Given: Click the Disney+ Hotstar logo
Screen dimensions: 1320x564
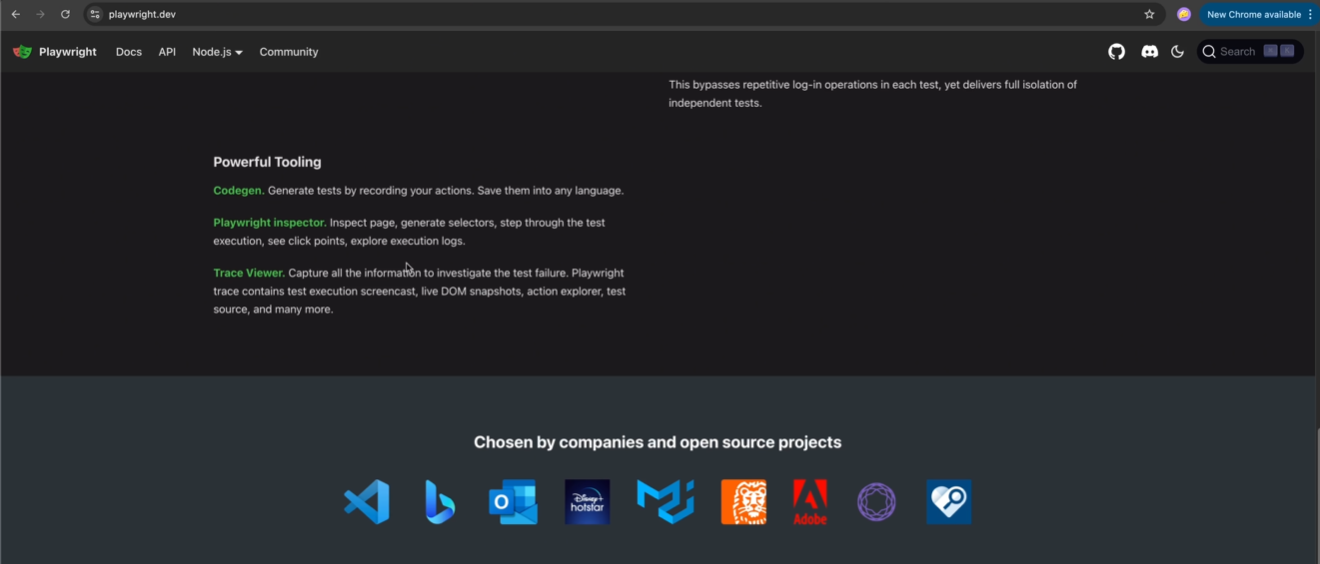Looking at the screenshot, I should click(587, 502).
